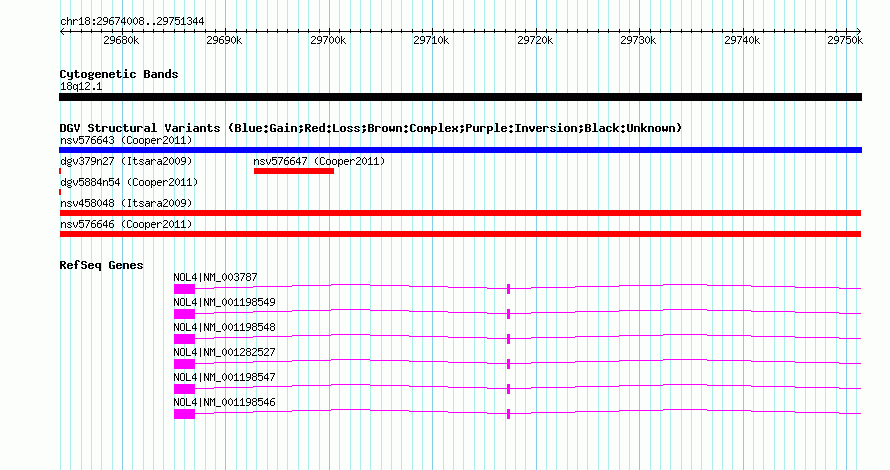Click the nsv576646 (Cooper2011) label

[x=126, y=224]
